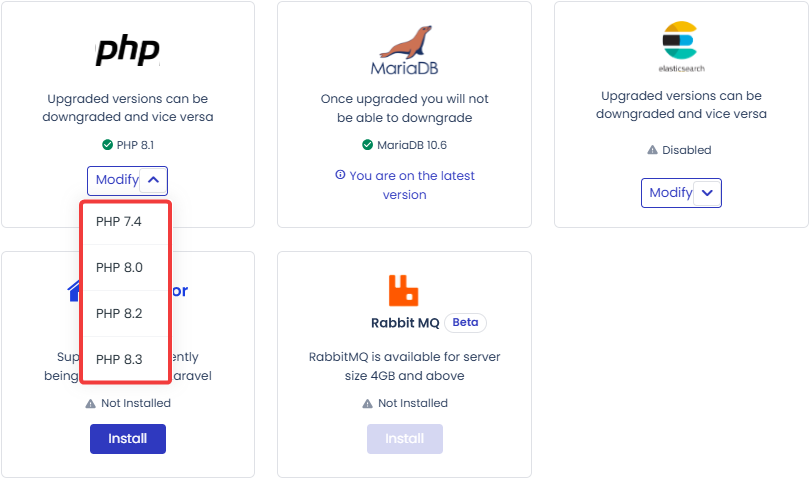Pick PHP 8.2 from the dropdown

pos(126,314)
